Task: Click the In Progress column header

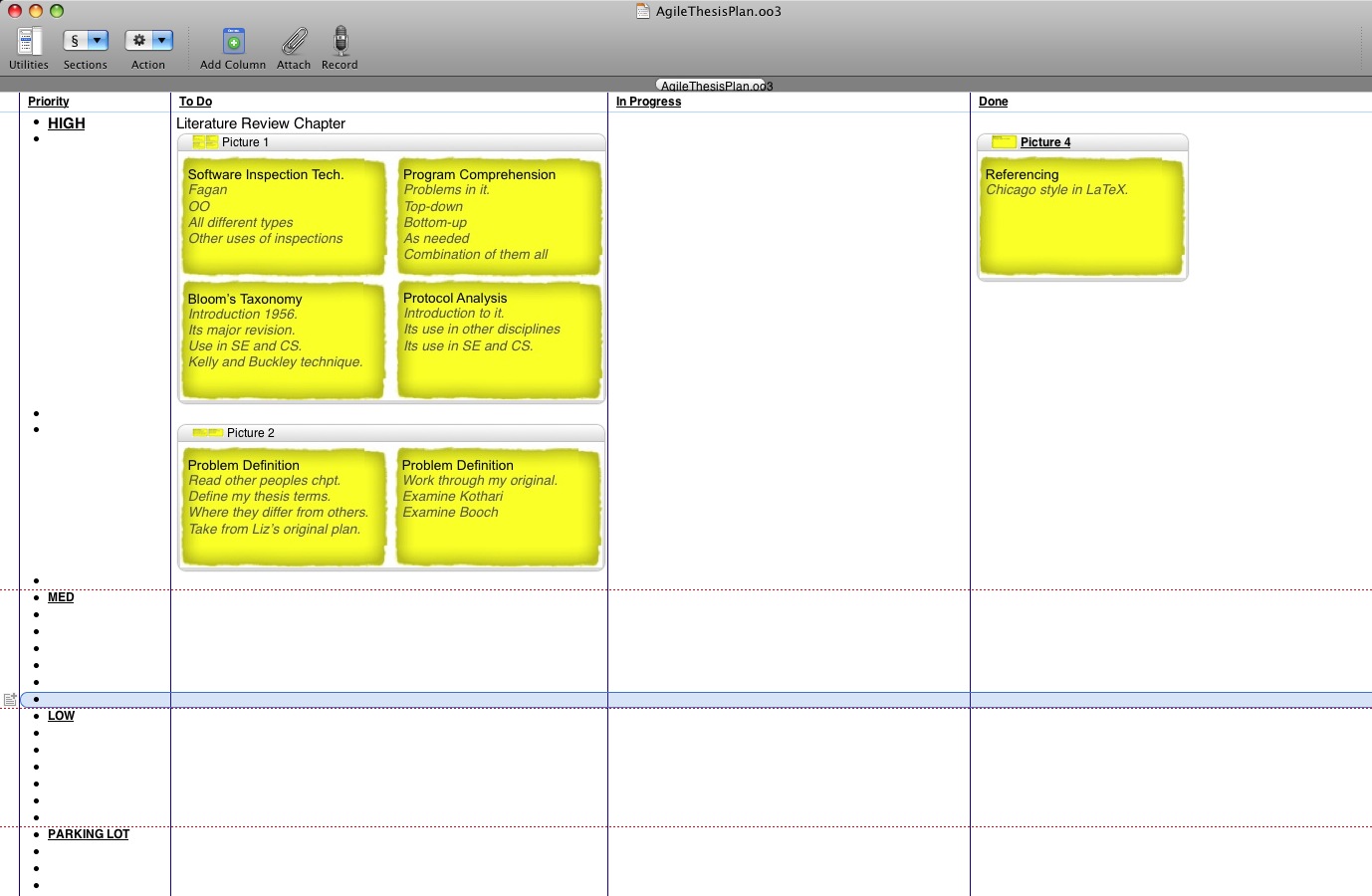Action: coord(648,102)
